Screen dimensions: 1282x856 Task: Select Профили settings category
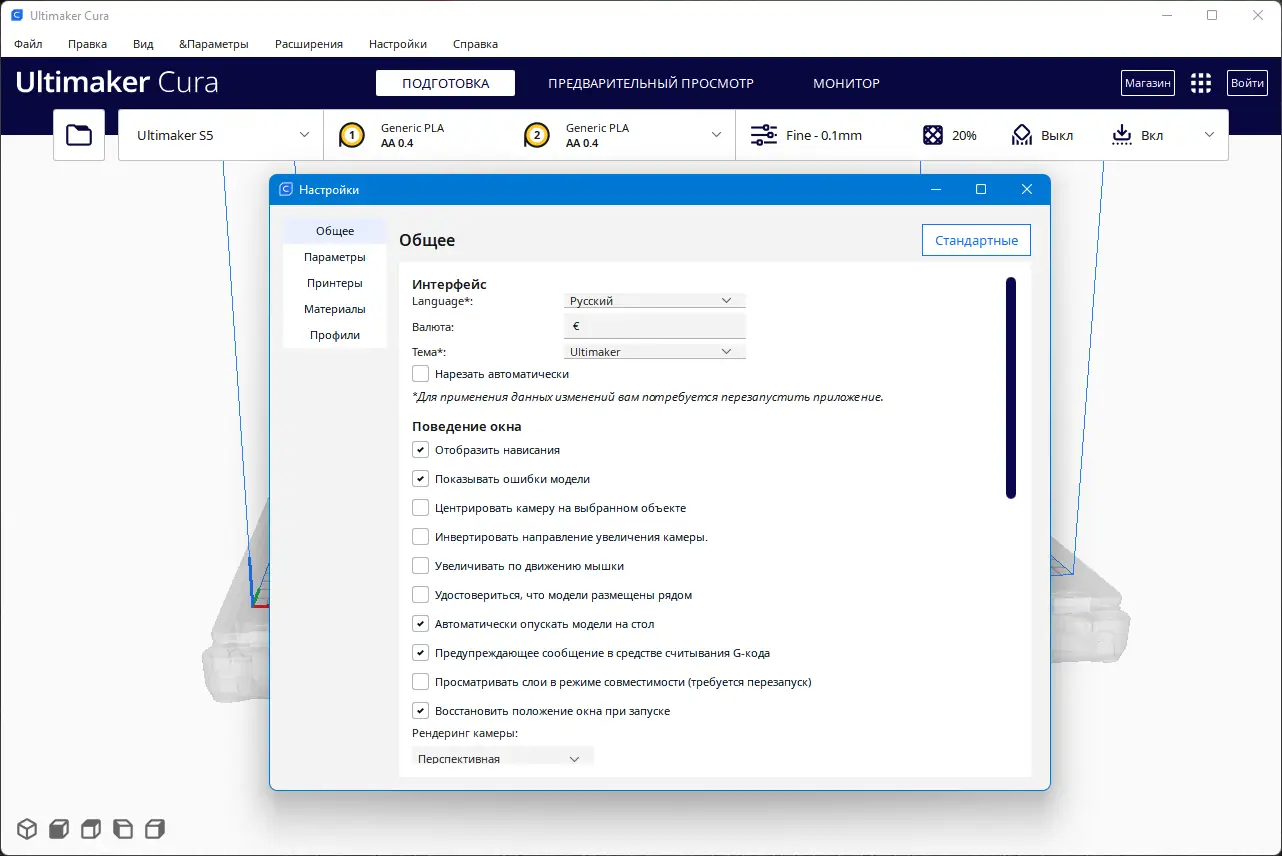click(x=335, y=335)
